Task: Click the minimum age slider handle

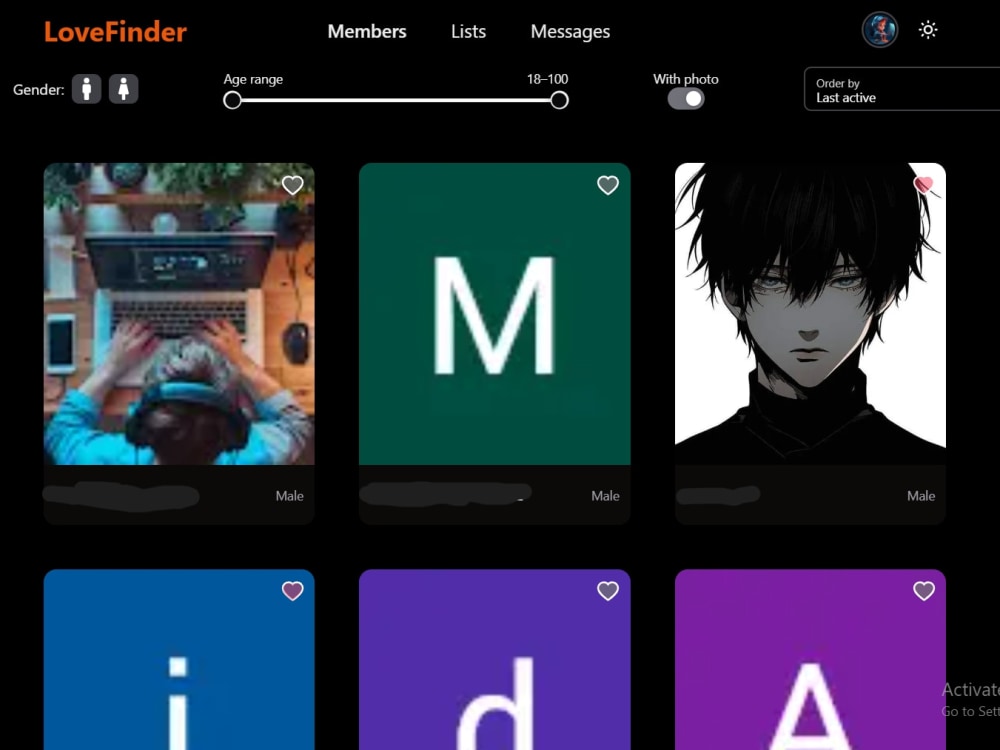Action: click(x=232, y=100)
